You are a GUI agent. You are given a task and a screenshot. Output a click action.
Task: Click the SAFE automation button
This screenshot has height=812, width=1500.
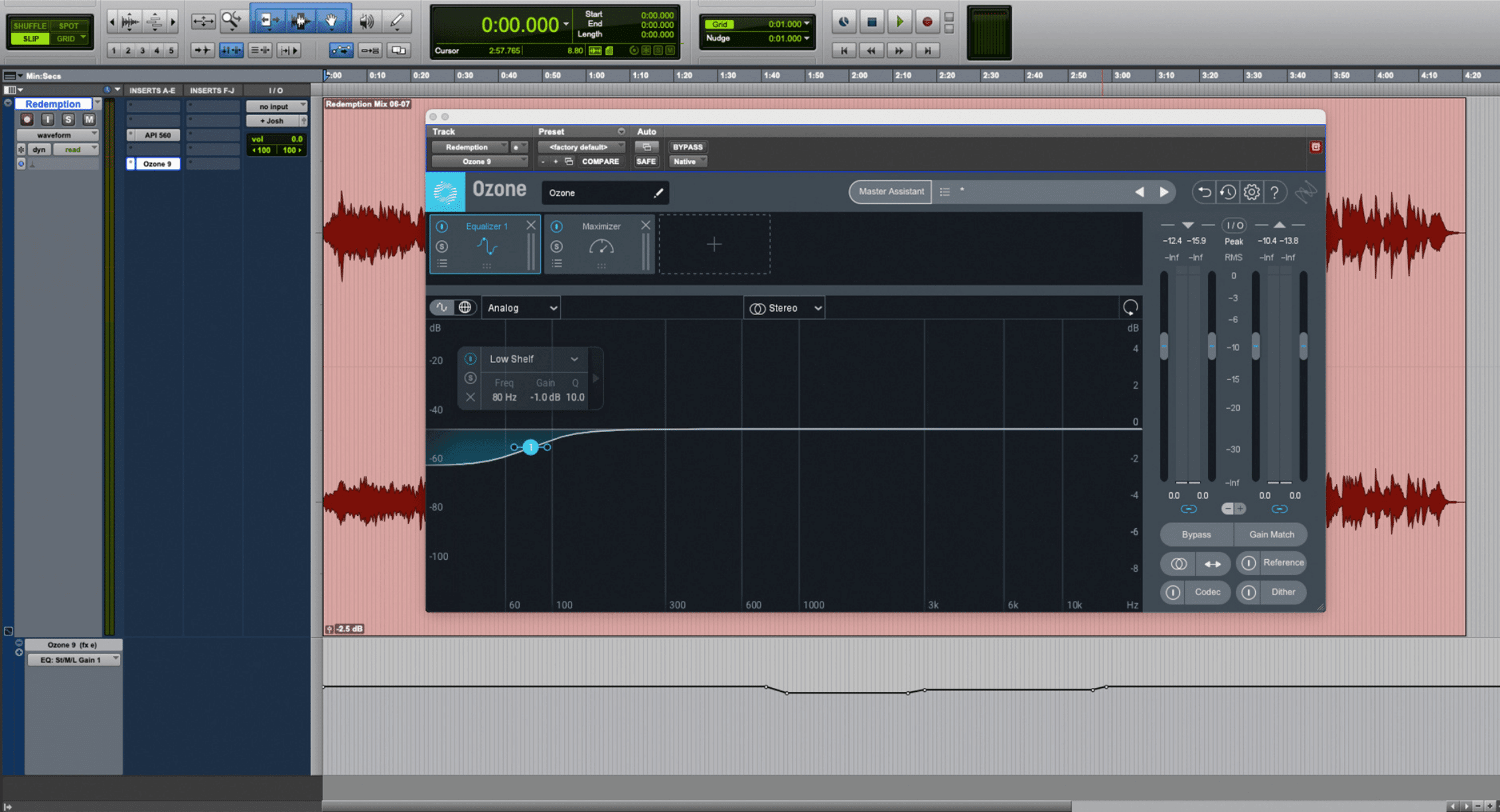[x=646, y=161]
